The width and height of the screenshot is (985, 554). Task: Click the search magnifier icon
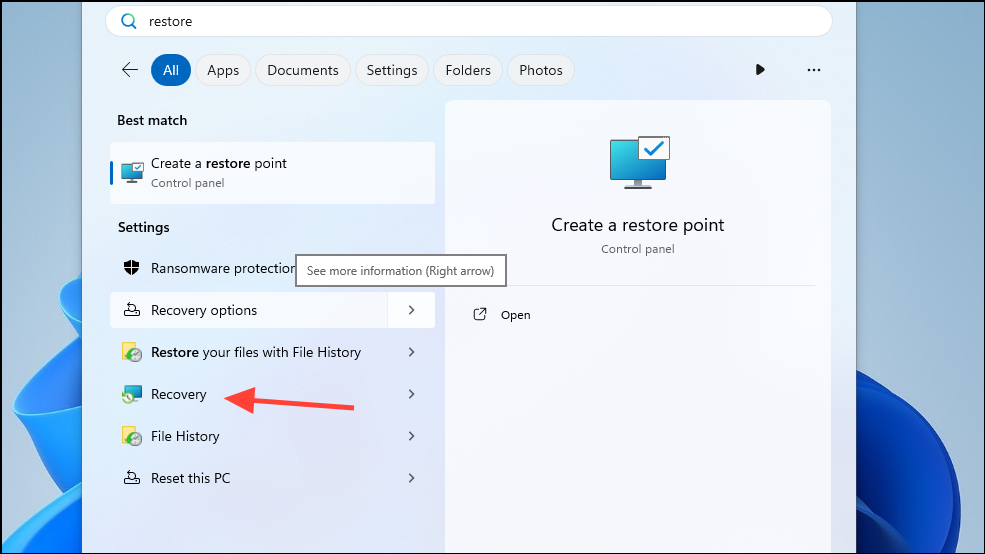(129, 21)
